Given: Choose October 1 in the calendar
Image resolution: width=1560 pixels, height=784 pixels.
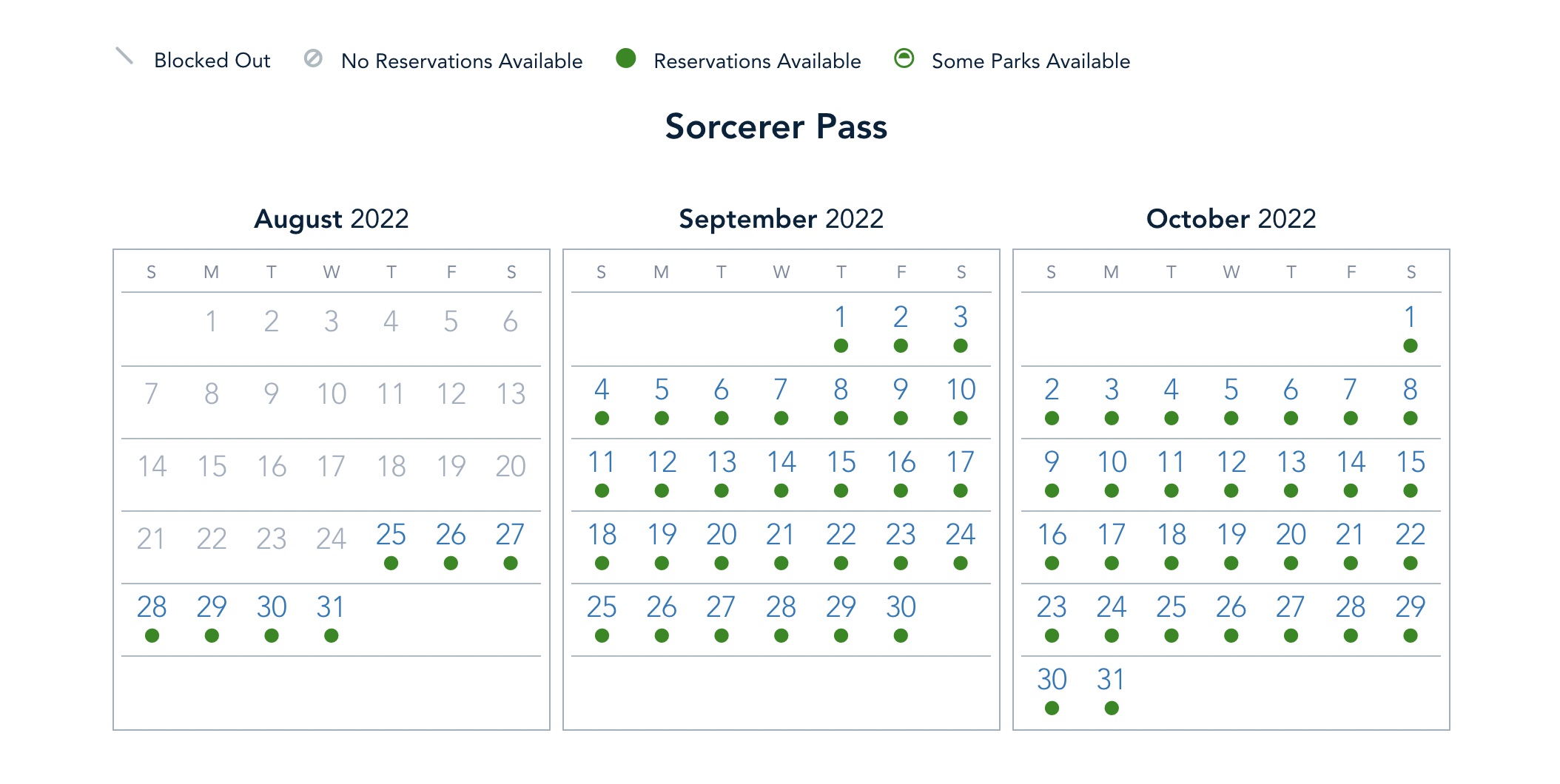Looking at the screenshot, I should 1410,317.
